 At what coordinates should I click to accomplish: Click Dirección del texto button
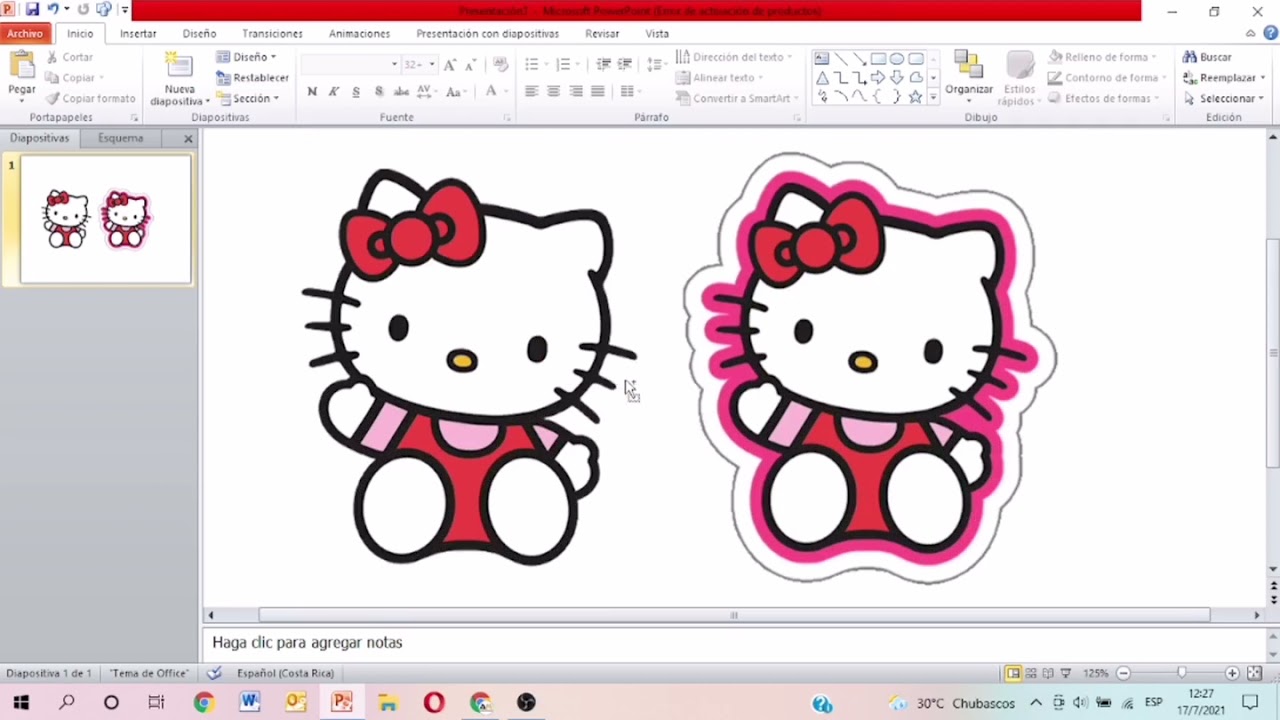tap(734, 57)
